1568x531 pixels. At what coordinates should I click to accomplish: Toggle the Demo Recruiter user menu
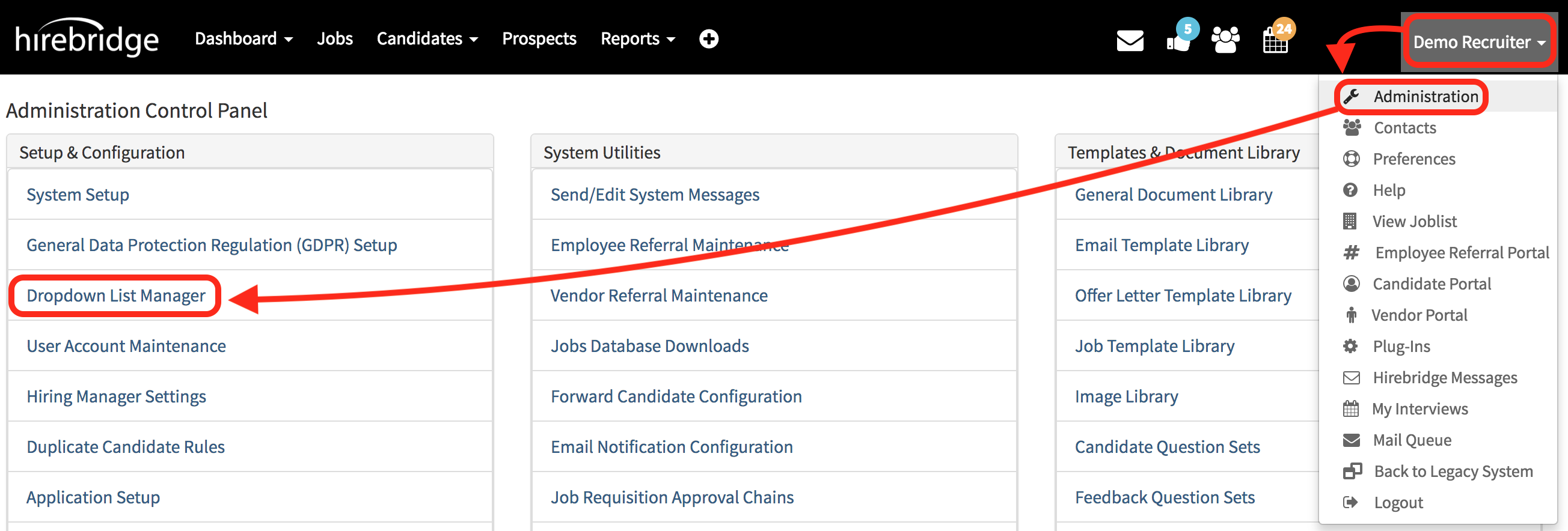1478,42
